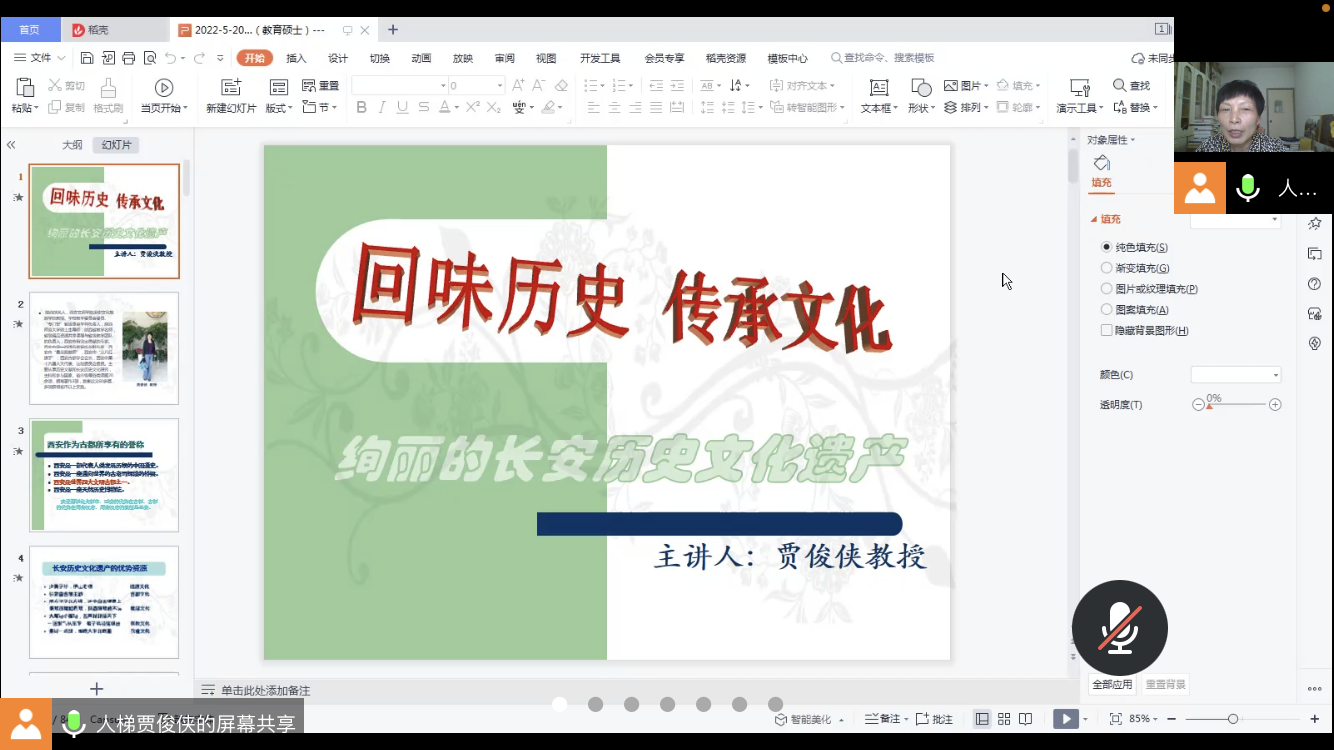Open reading view from the status bar
Image resolution: width=1334 pixels, height=750 pixels.
click(x=1025, y=719)
